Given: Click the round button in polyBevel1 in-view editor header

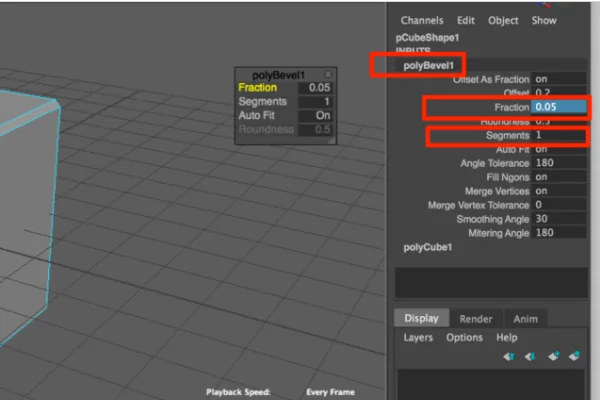Looking at the screenshot, I should (328, 74).
